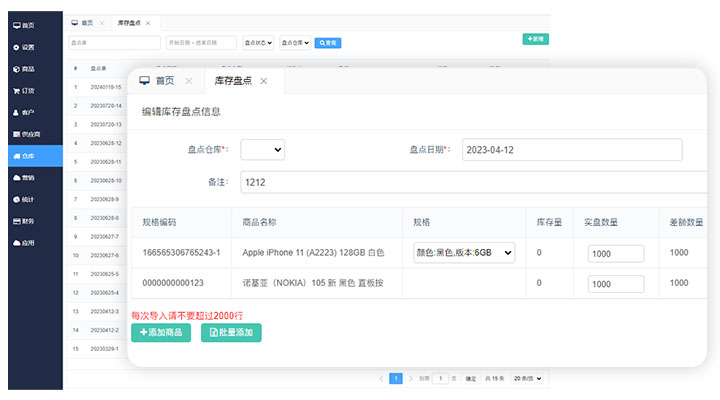The width and height of the screenshot is (720, 400).
Task: Close the 库存盘点 tab in the dialog
Action: click(x=264, y=81)
